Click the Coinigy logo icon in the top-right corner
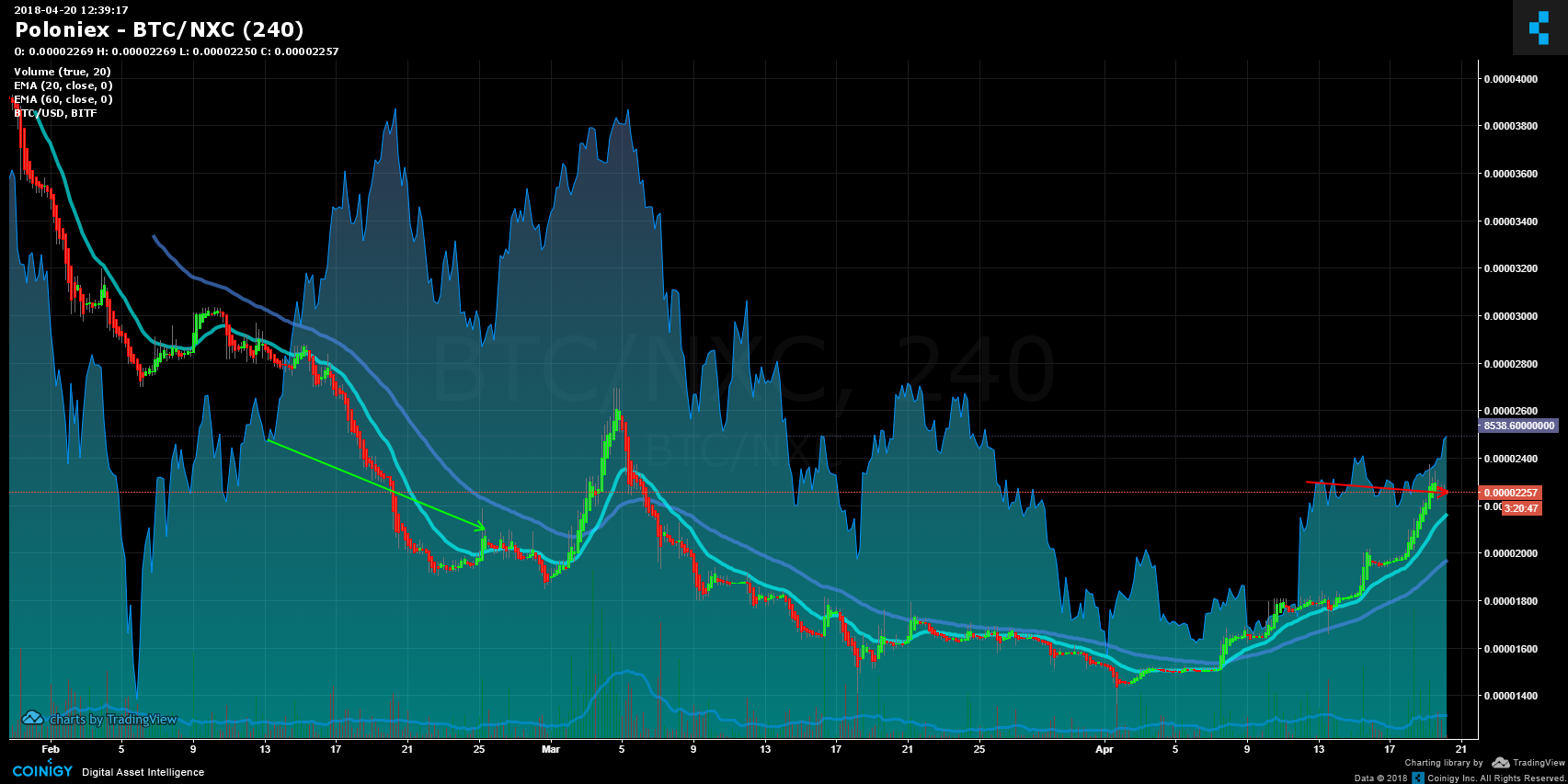1568x784 pixels. pos(1539,28)
